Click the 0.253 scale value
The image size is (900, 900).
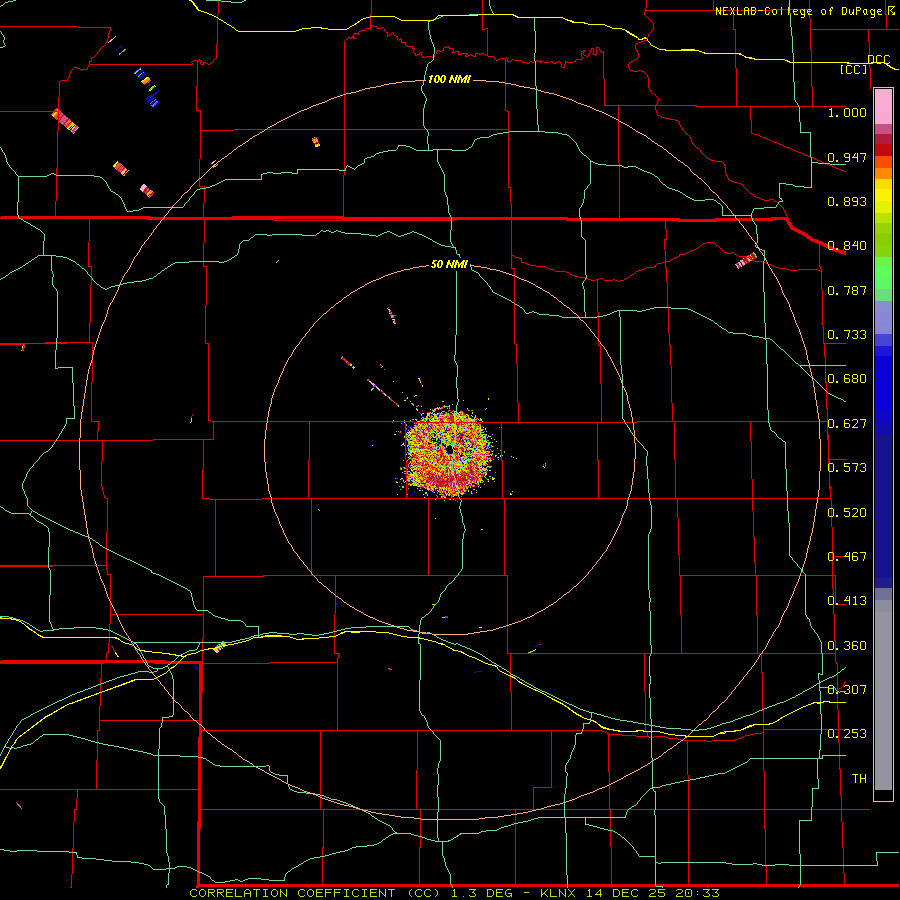[847, 734]
